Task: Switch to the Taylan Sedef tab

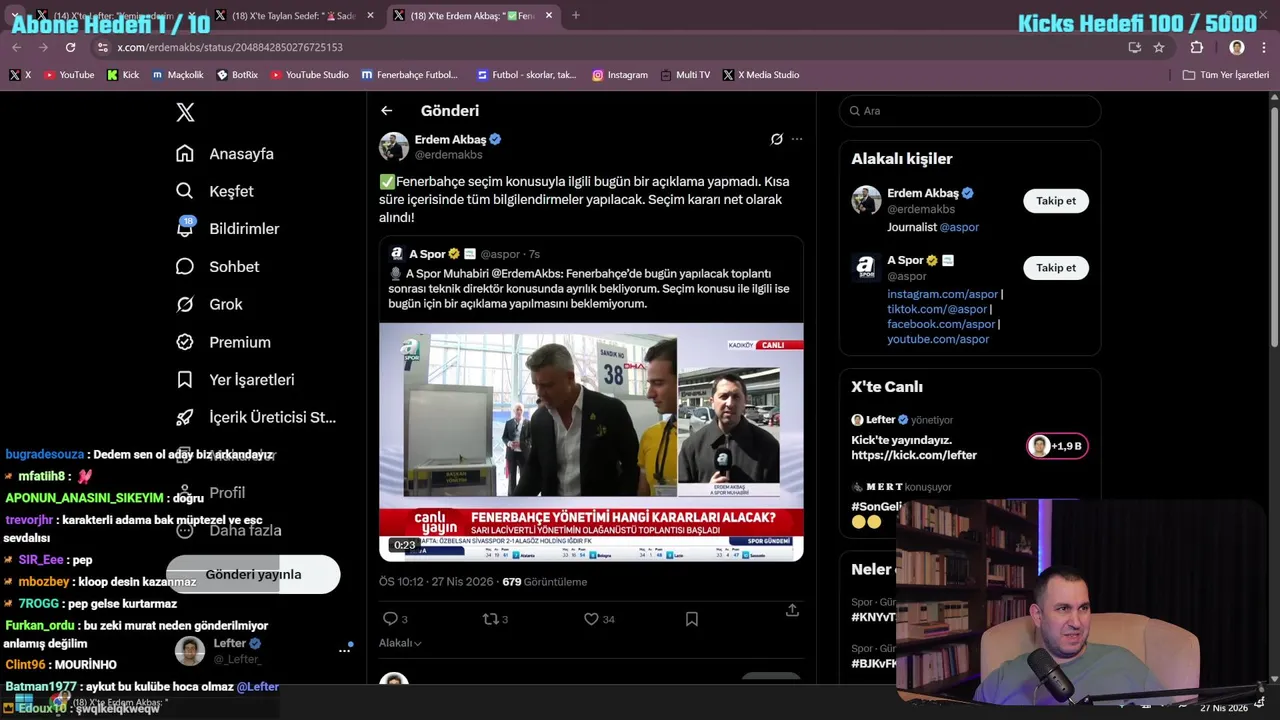Action: pos(293,15)
